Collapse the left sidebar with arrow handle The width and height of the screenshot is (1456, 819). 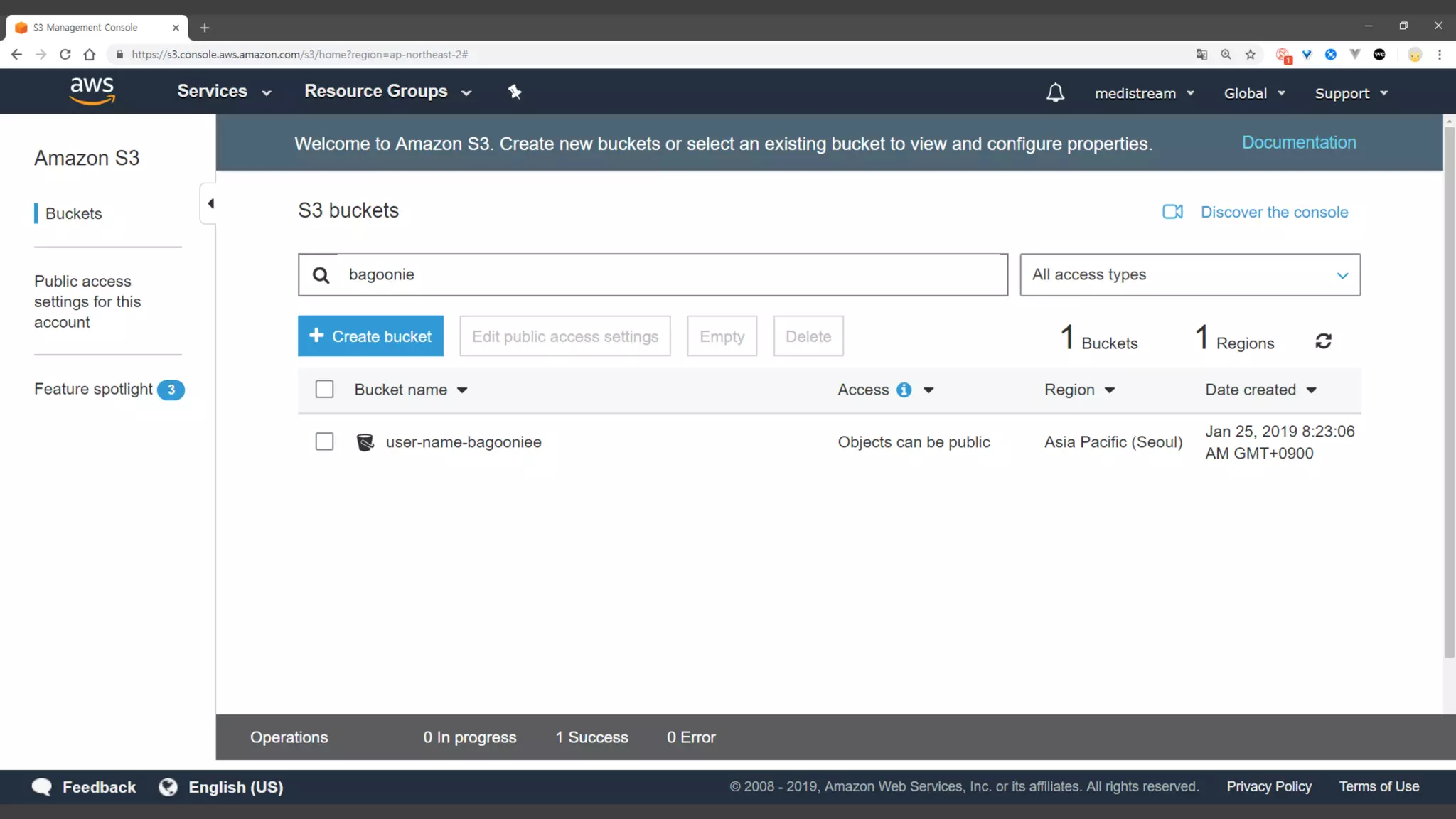210,204
